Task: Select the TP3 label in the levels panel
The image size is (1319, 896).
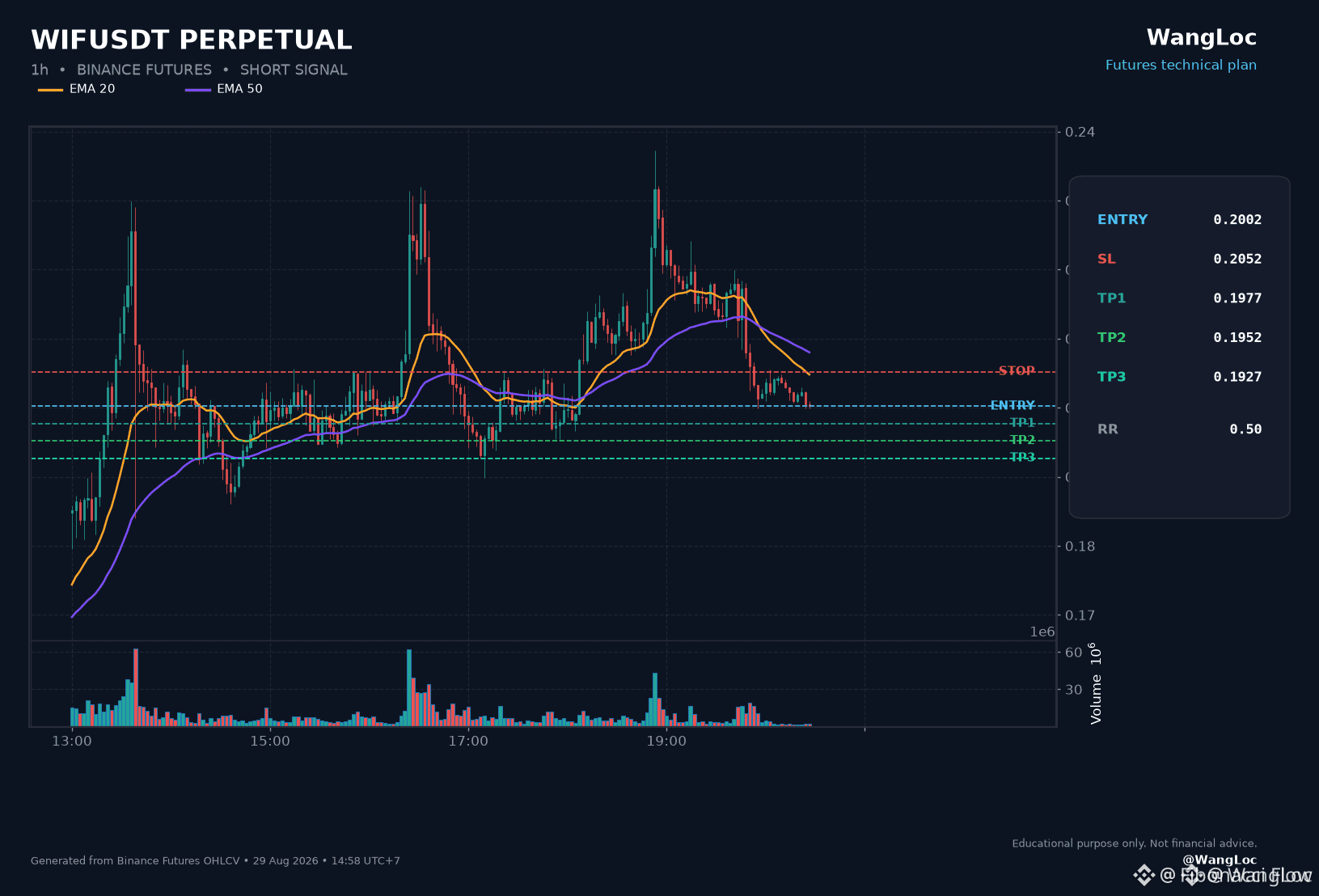Action: [x=1111, y=377]
